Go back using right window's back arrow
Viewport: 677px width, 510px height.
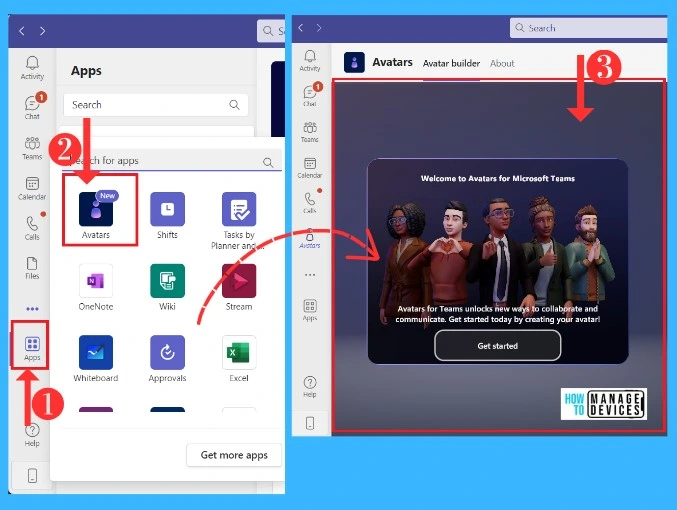click(301, 28)
